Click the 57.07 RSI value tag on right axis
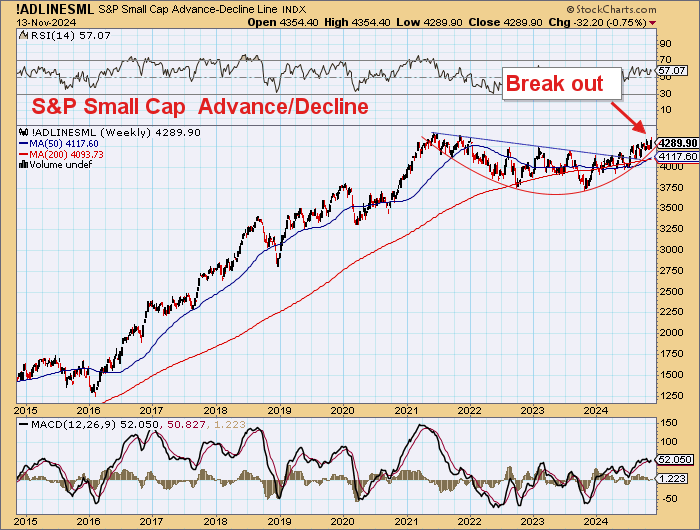 [x=672, y=71]
